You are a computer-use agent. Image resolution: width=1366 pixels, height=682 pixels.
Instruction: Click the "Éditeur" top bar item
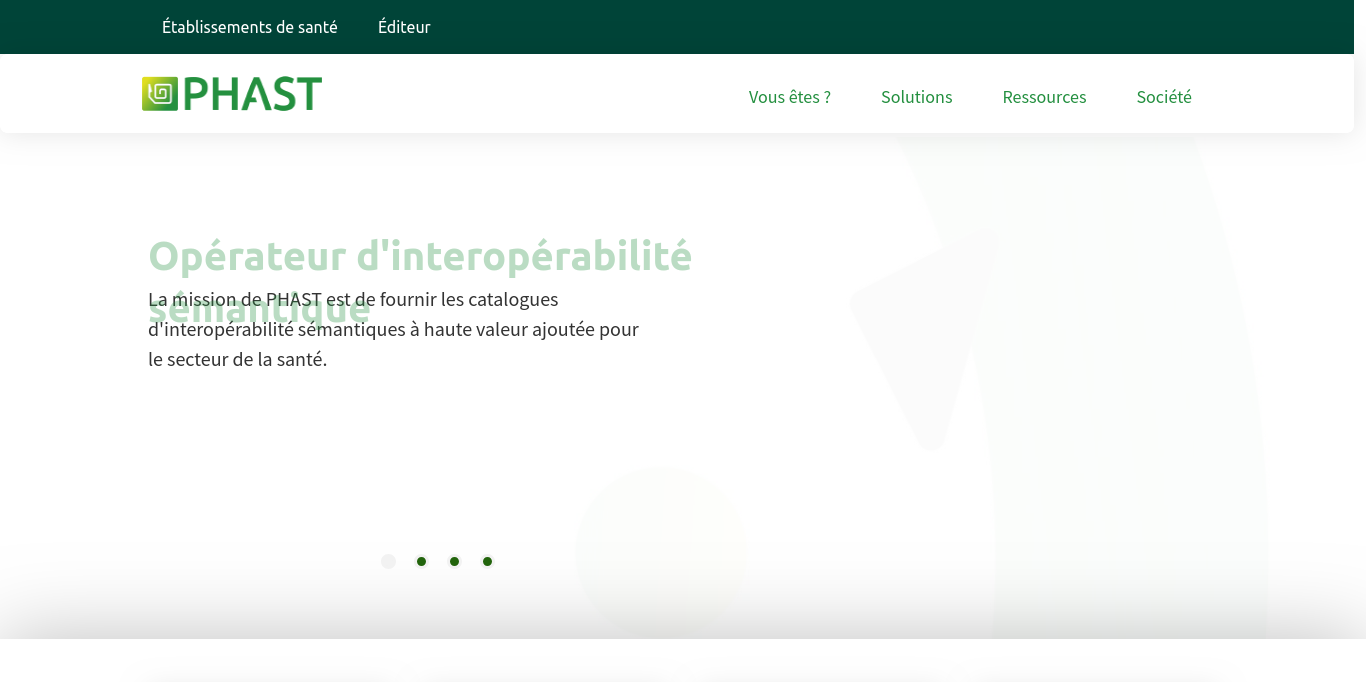click(x=404, y=27)
